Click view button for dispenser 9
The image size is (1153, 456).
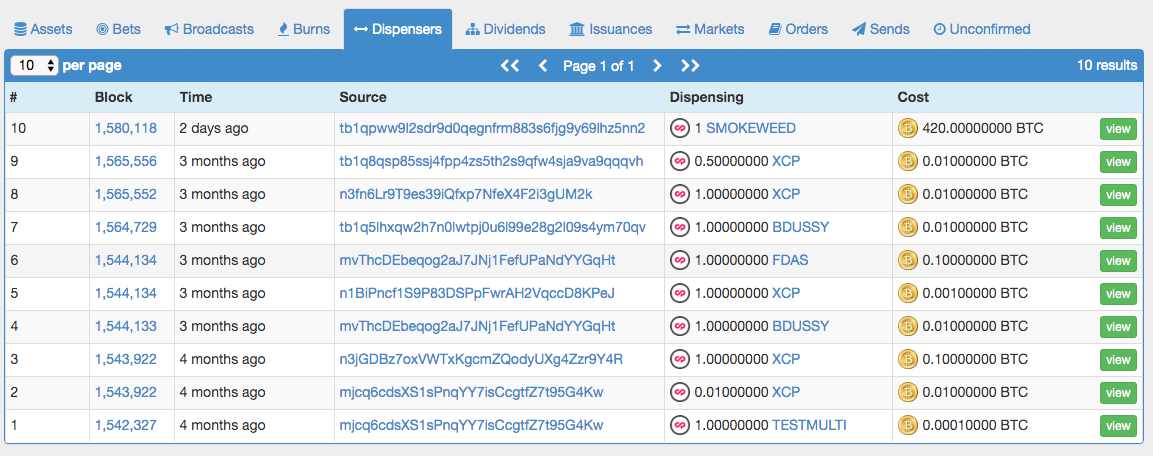coord(1118,162)
